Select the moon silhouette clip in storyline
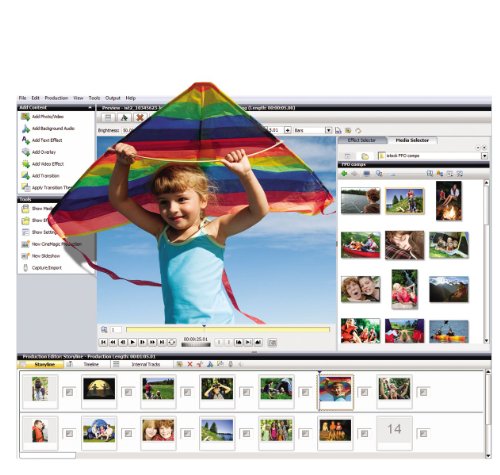 coord(99,391)
